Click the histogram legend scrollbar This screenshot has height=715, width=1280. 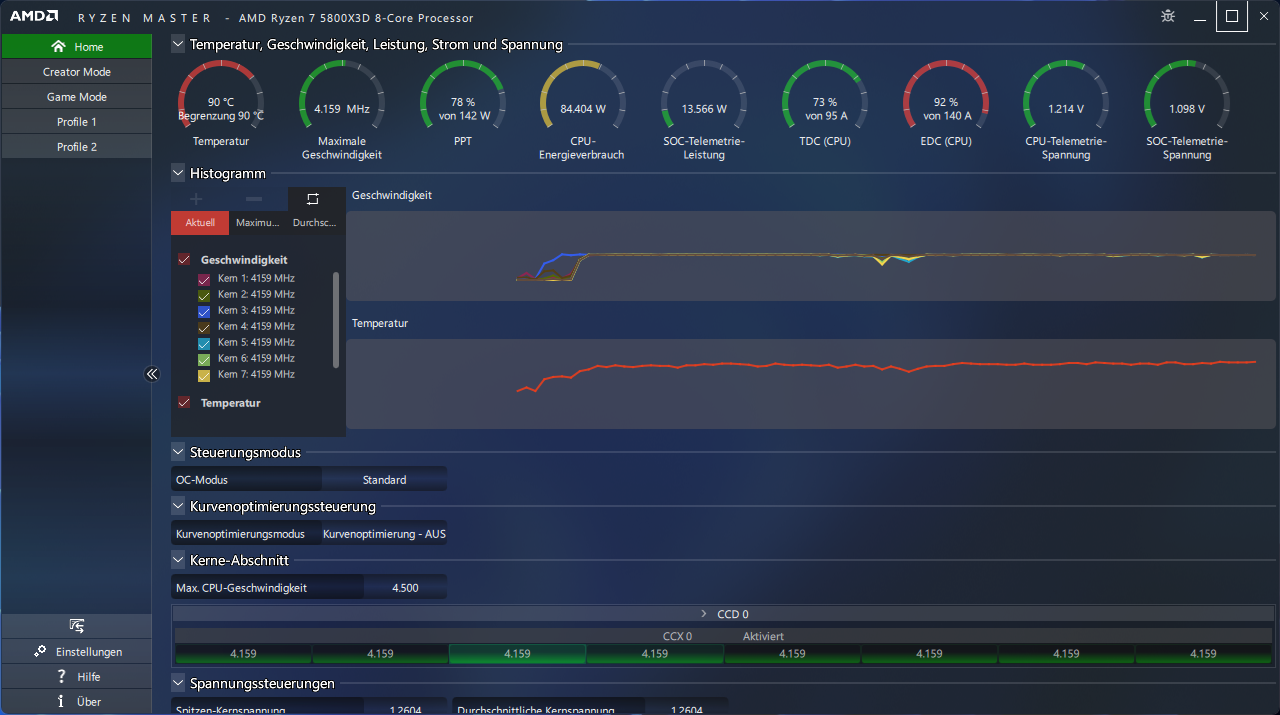(x=336, y=320)
